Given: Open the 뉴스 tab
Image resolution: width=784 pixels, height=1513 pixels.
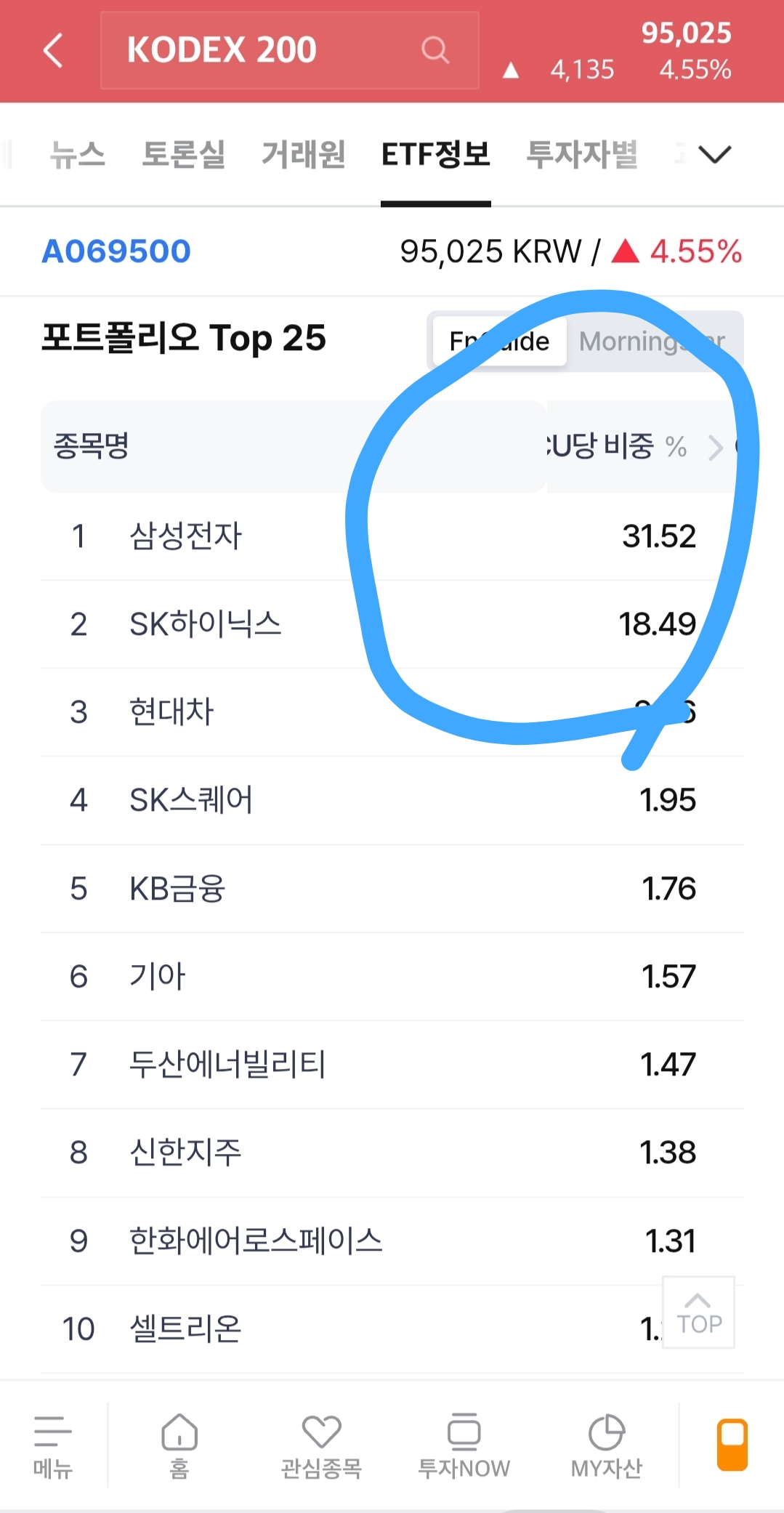Looking at the screenshot, I should click(78, 154).
